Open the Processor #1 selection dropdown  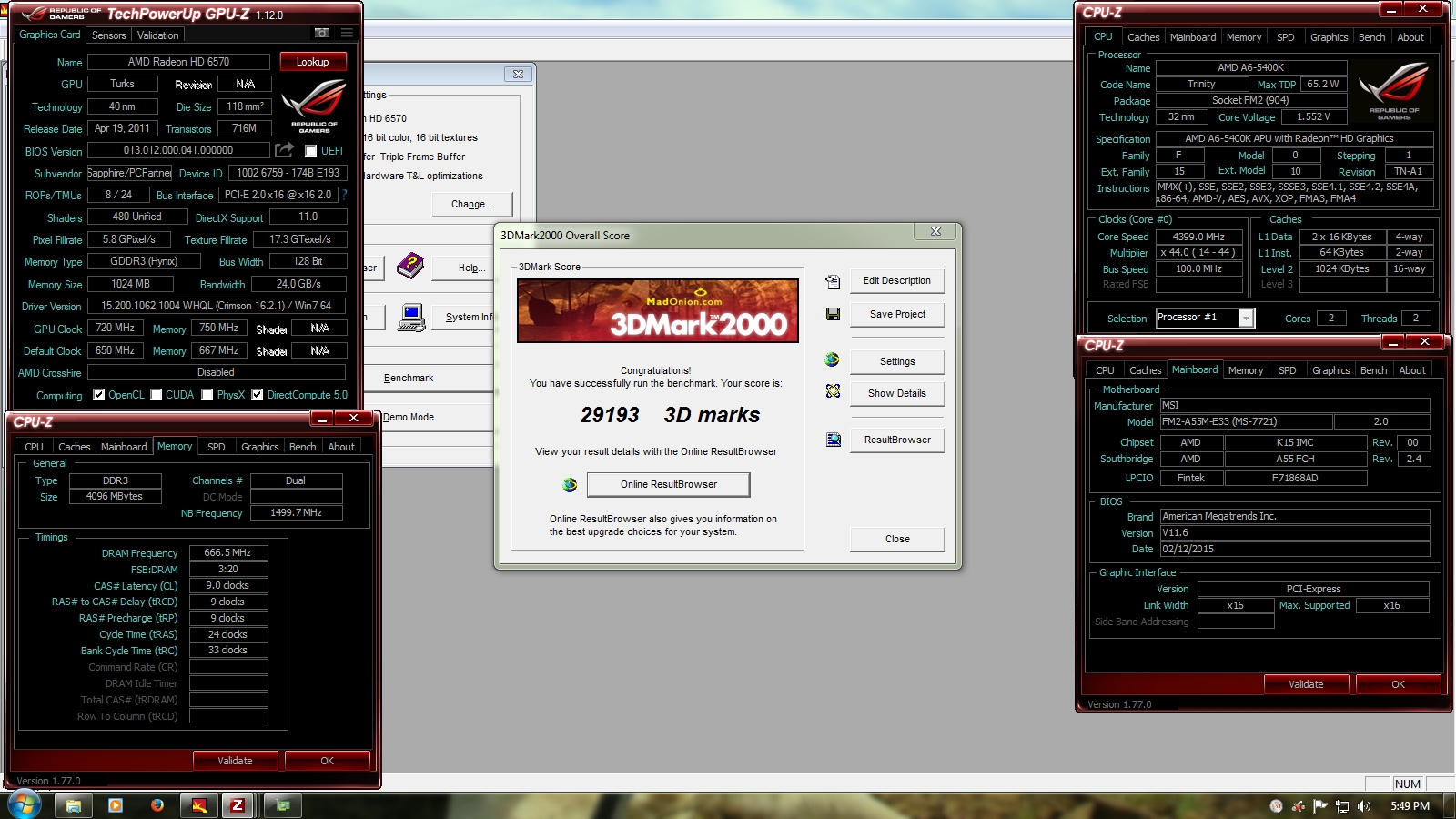pyautogui.click(x=1246, y=318)
